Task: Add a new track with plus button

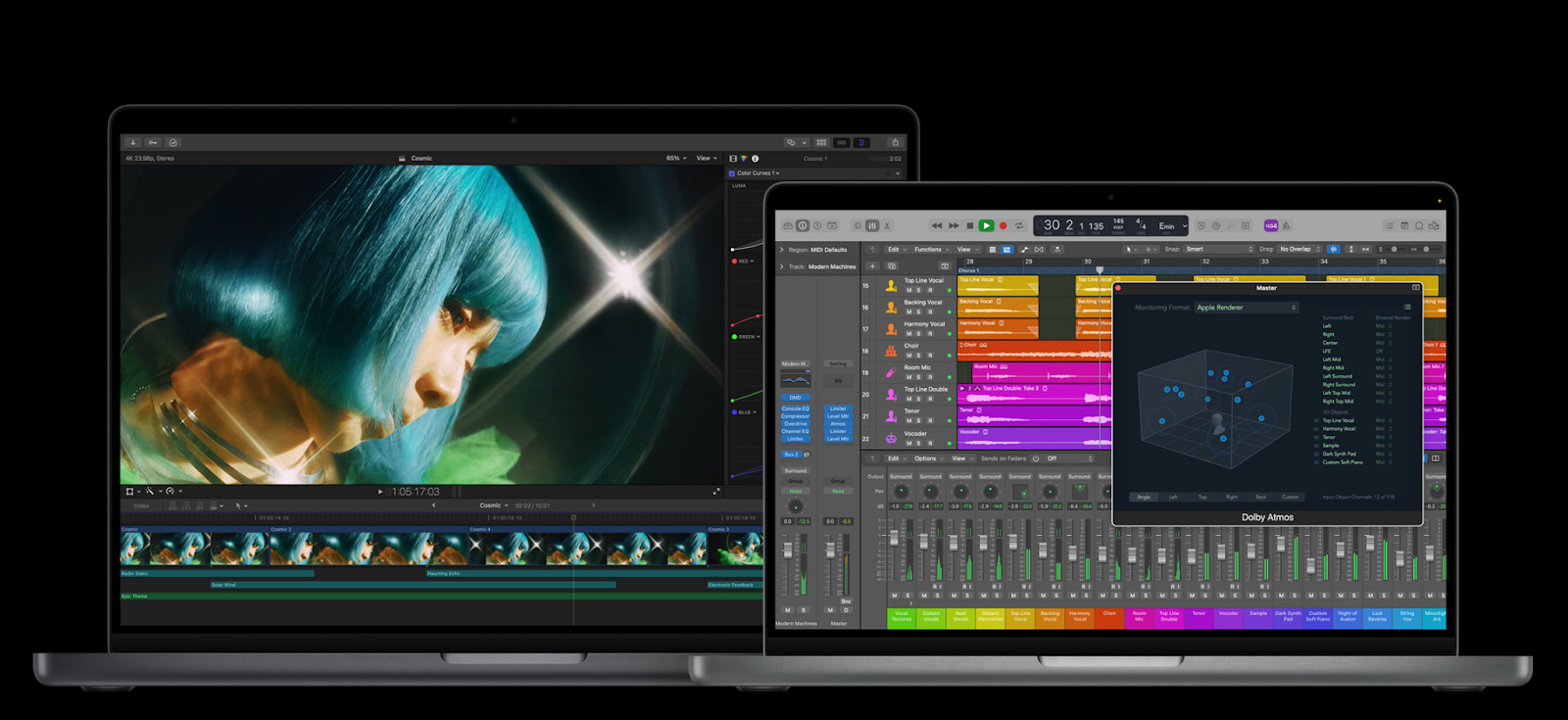Action: 872,265
